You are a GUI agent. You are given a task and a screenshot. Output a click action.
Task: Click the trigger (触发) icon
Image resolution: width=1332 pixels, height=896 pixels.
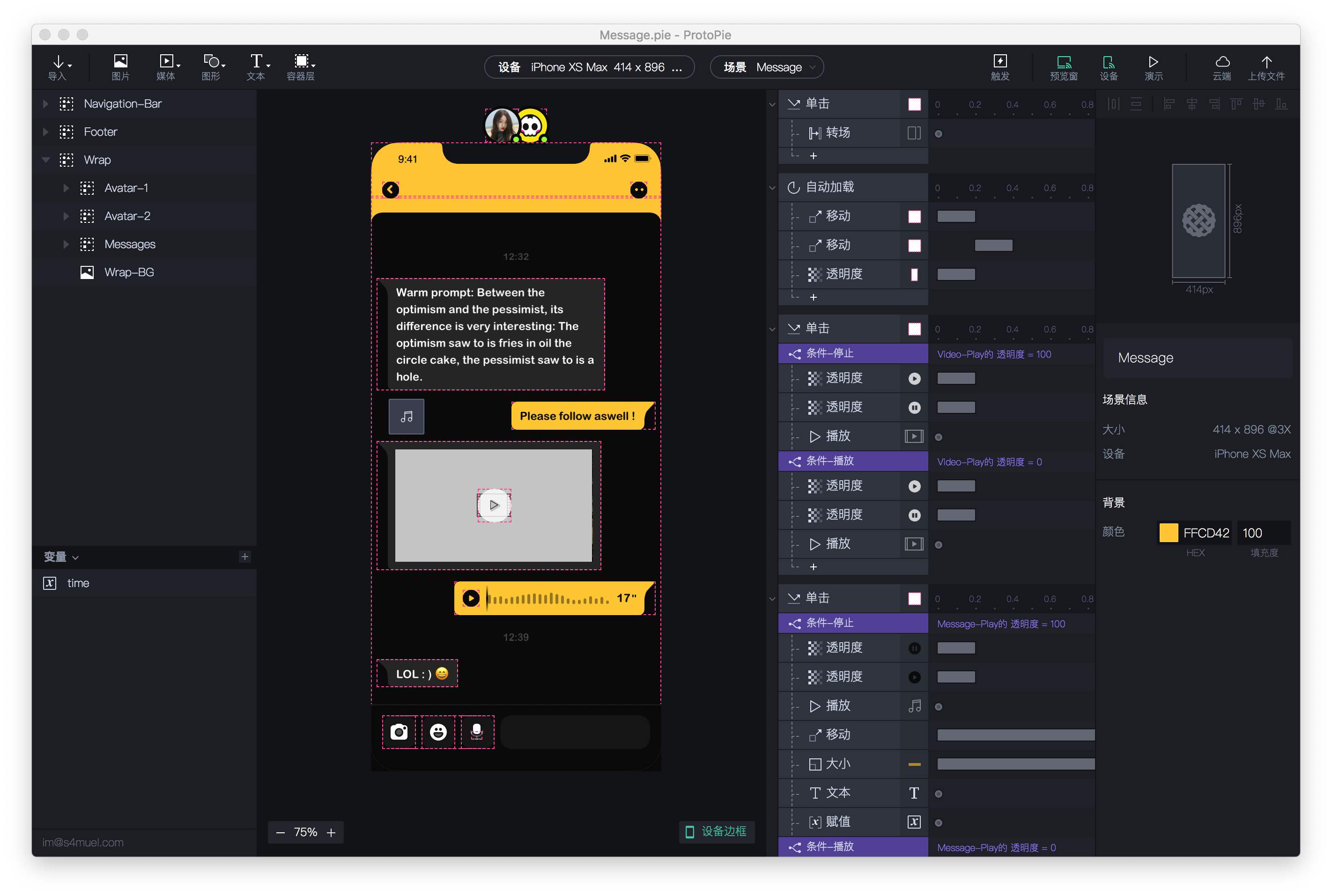click(1000, 66)
